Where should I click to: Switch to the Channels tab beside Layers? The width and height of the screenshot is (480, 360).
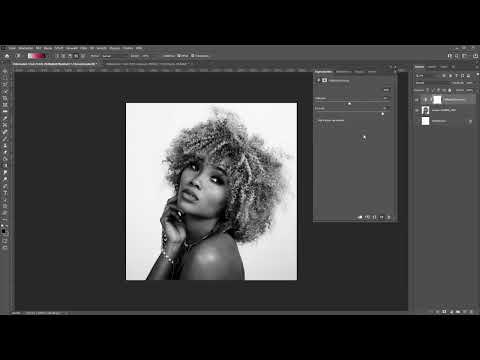coord(432,67)
